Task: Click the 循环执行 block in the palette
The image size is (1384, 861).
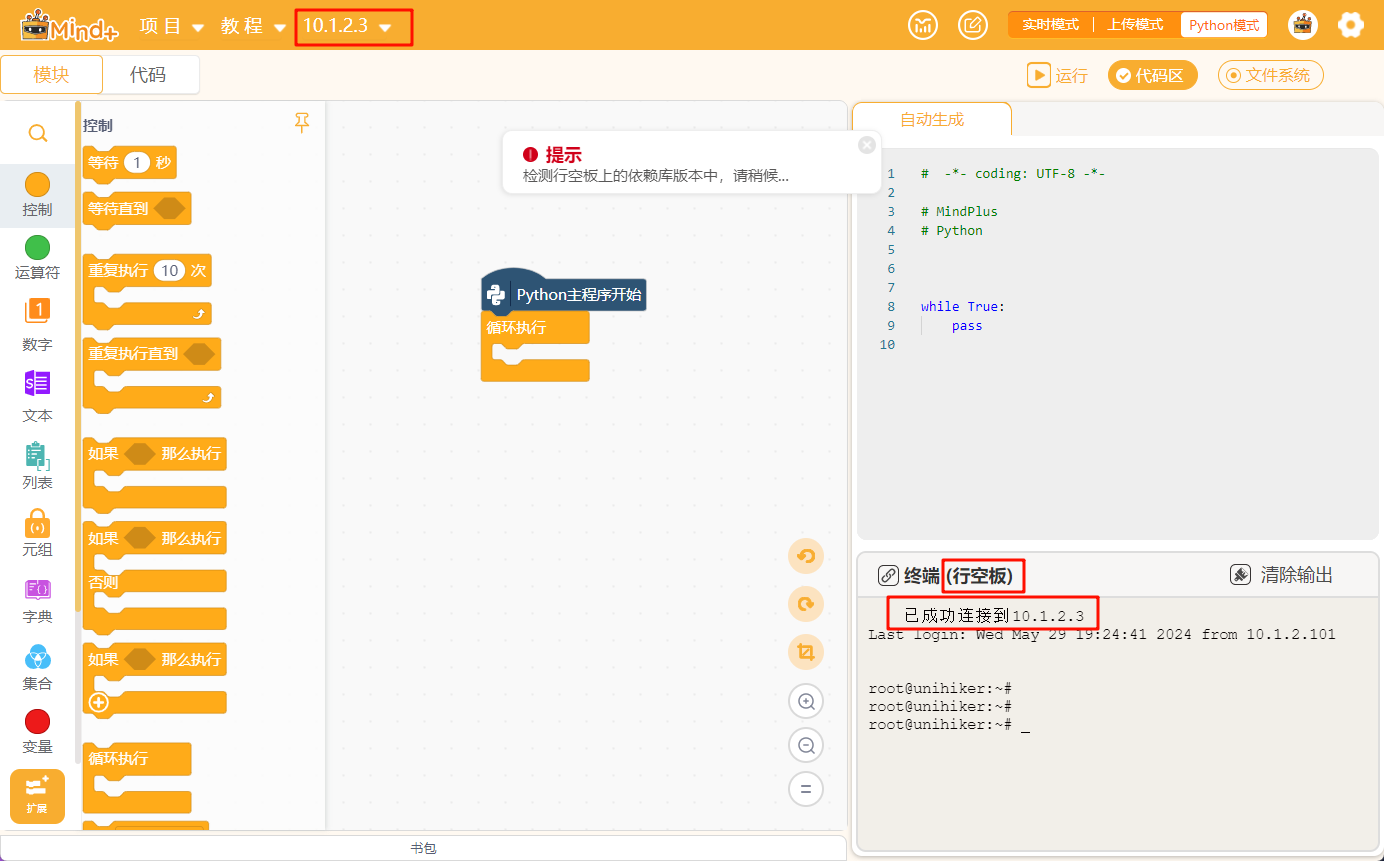Action: click(x=137, y=777)
